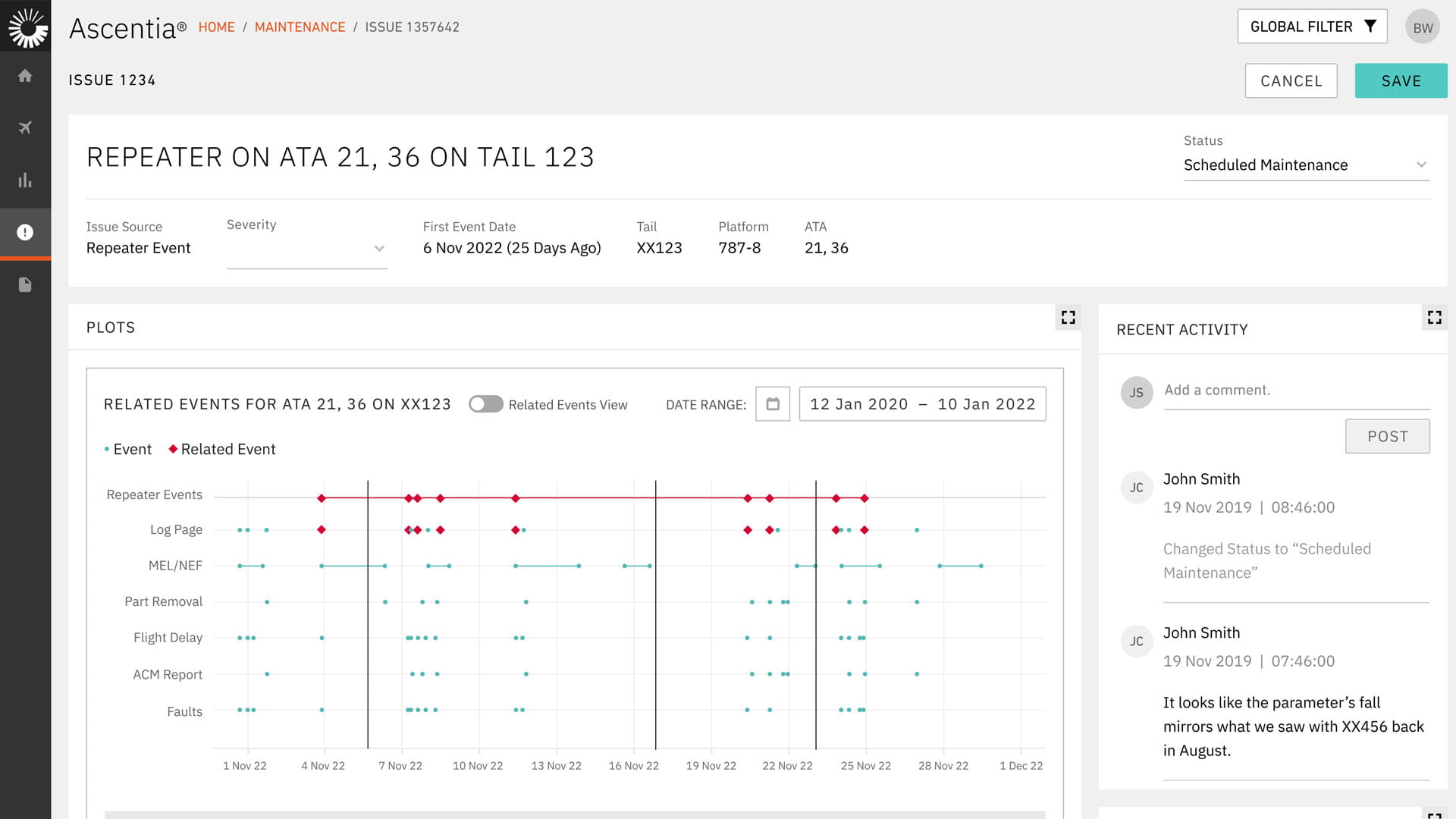Open the Status dropdown

(x=1306, y=165)
